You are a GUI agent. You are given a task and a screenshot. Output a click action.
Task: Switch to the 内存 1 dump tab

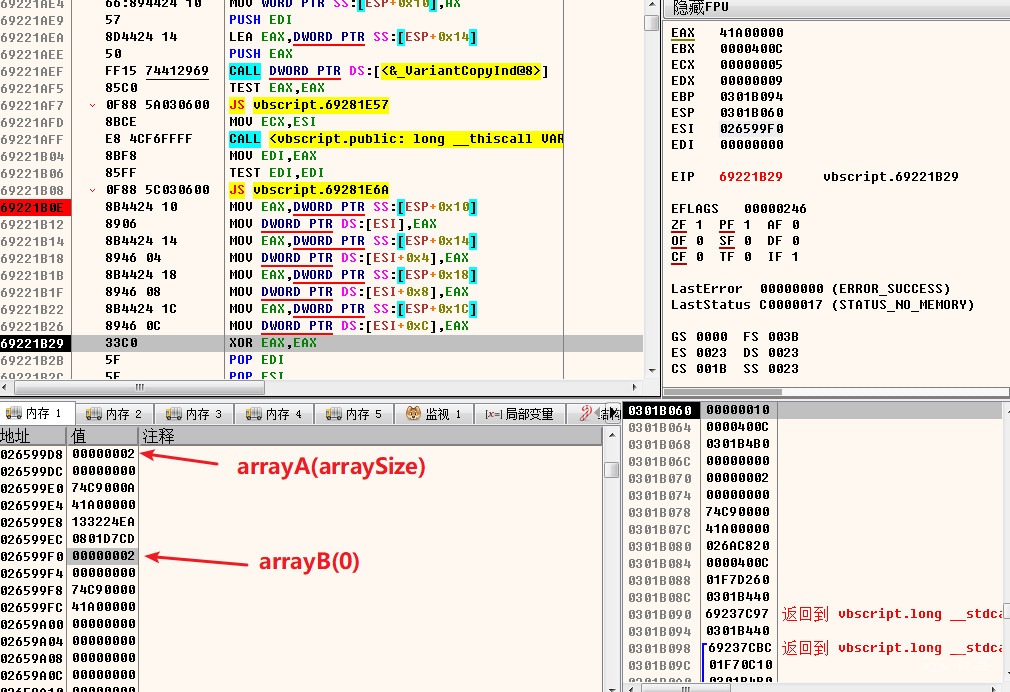(37, 414)
